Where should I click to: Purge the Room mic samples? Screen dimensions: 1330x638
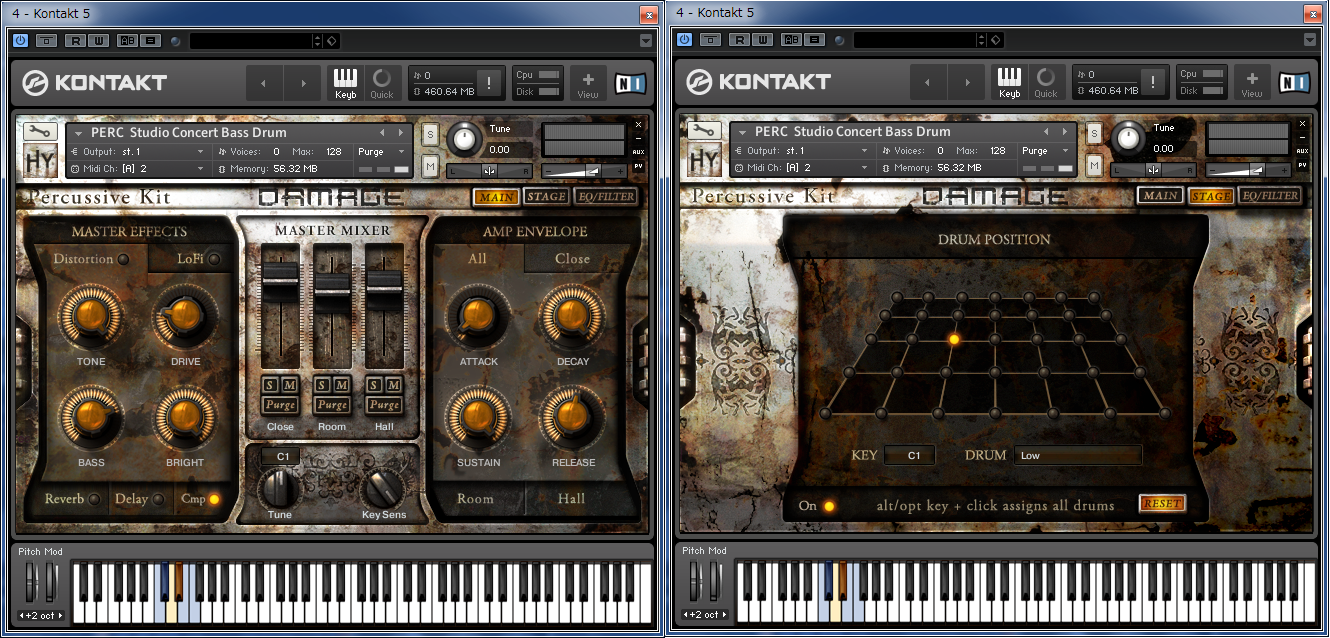coord(332,405)
